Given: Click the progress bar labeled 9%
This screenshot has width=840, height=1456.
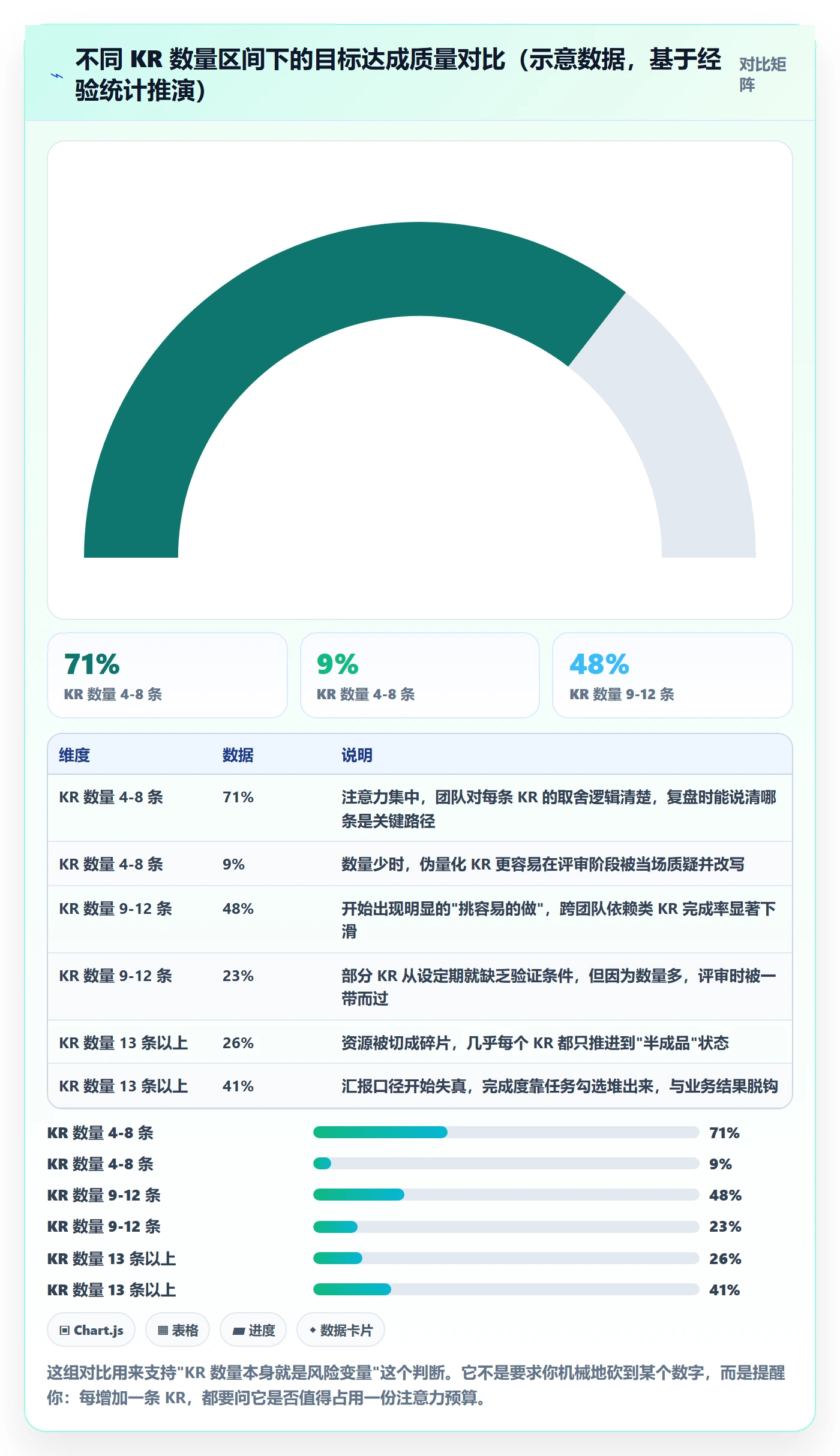Looking at the screenshot, I should (x=506, y=1163).
